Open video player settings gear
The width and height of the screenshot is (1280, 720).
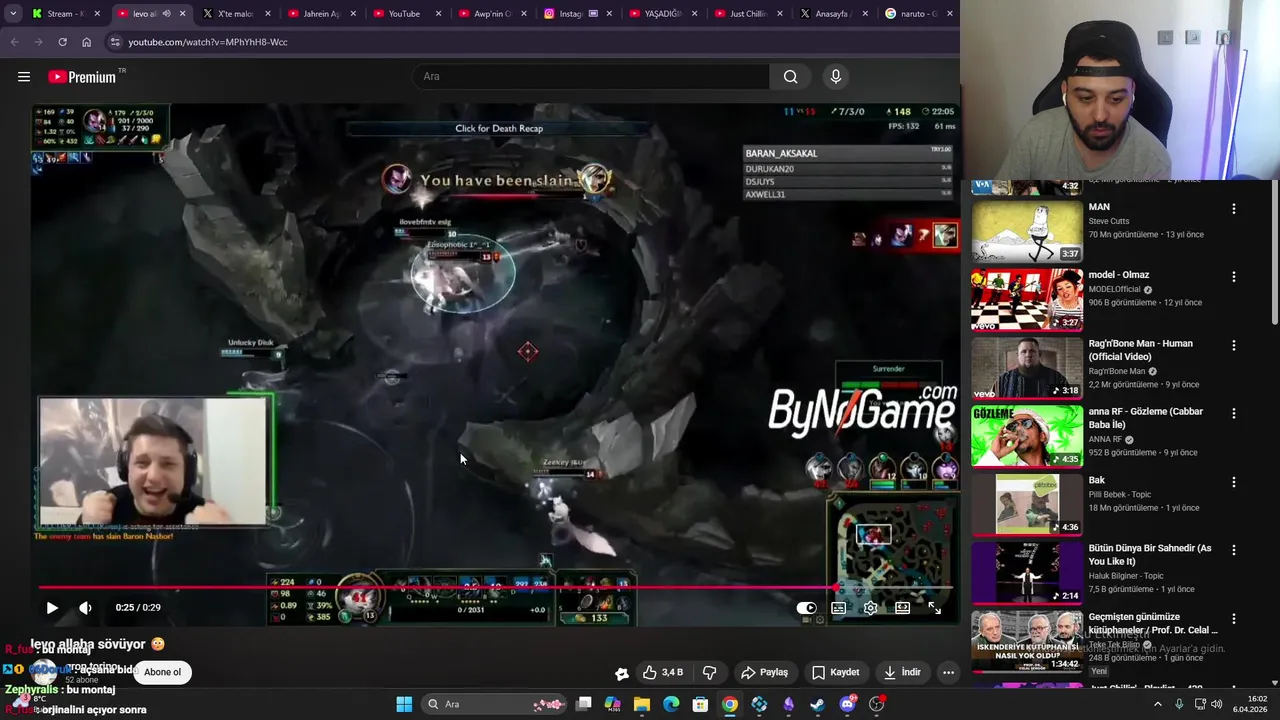(x=871, y=608)
